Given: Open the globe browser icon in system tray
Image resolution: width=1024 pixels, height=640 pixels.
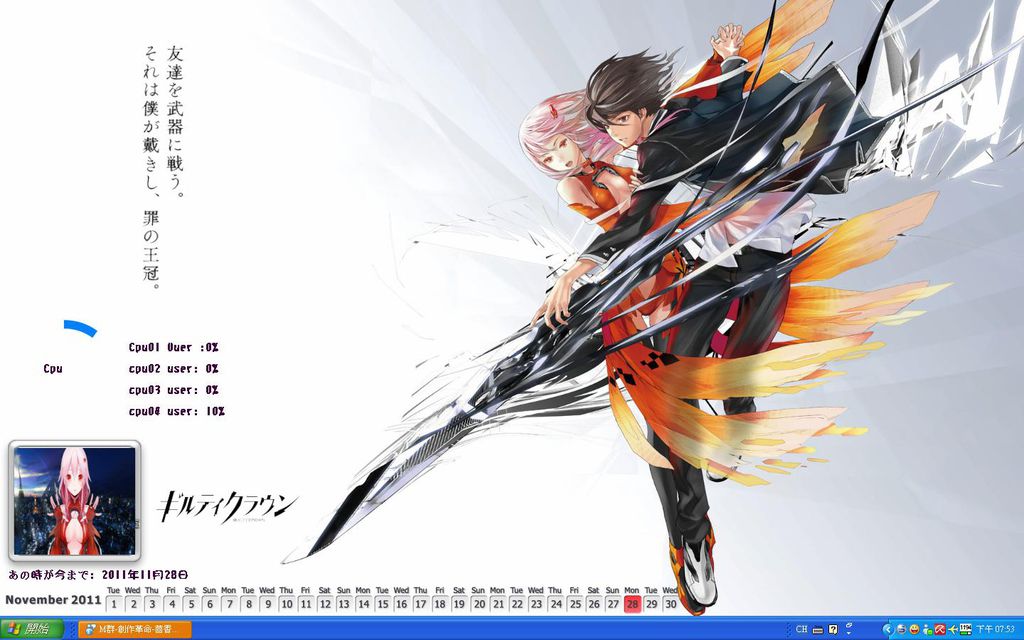Looking at the screenshot, I should coord(900,630).
